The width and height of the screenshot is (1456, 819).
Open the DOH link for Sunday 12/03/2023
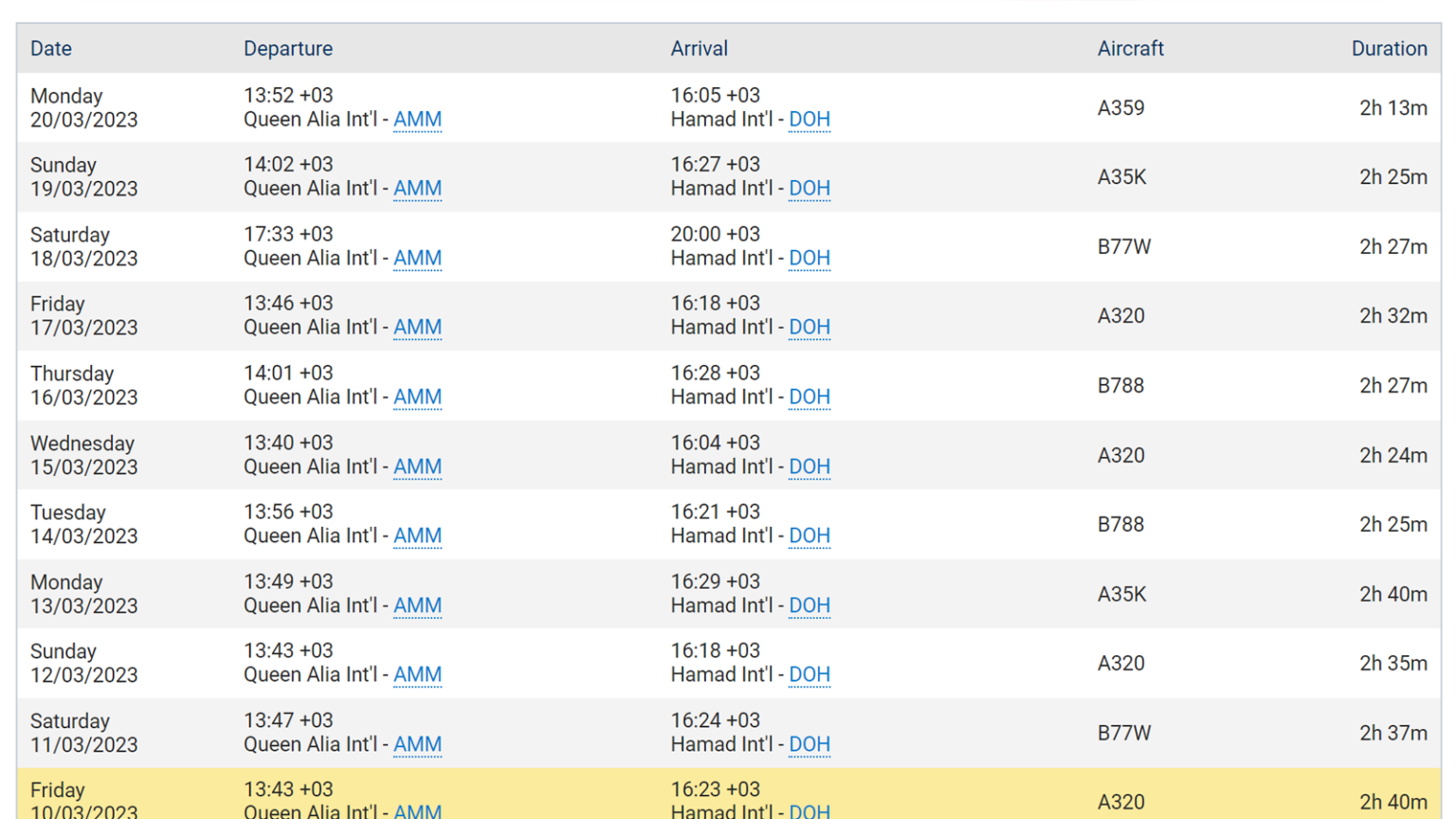pos(810,675)
